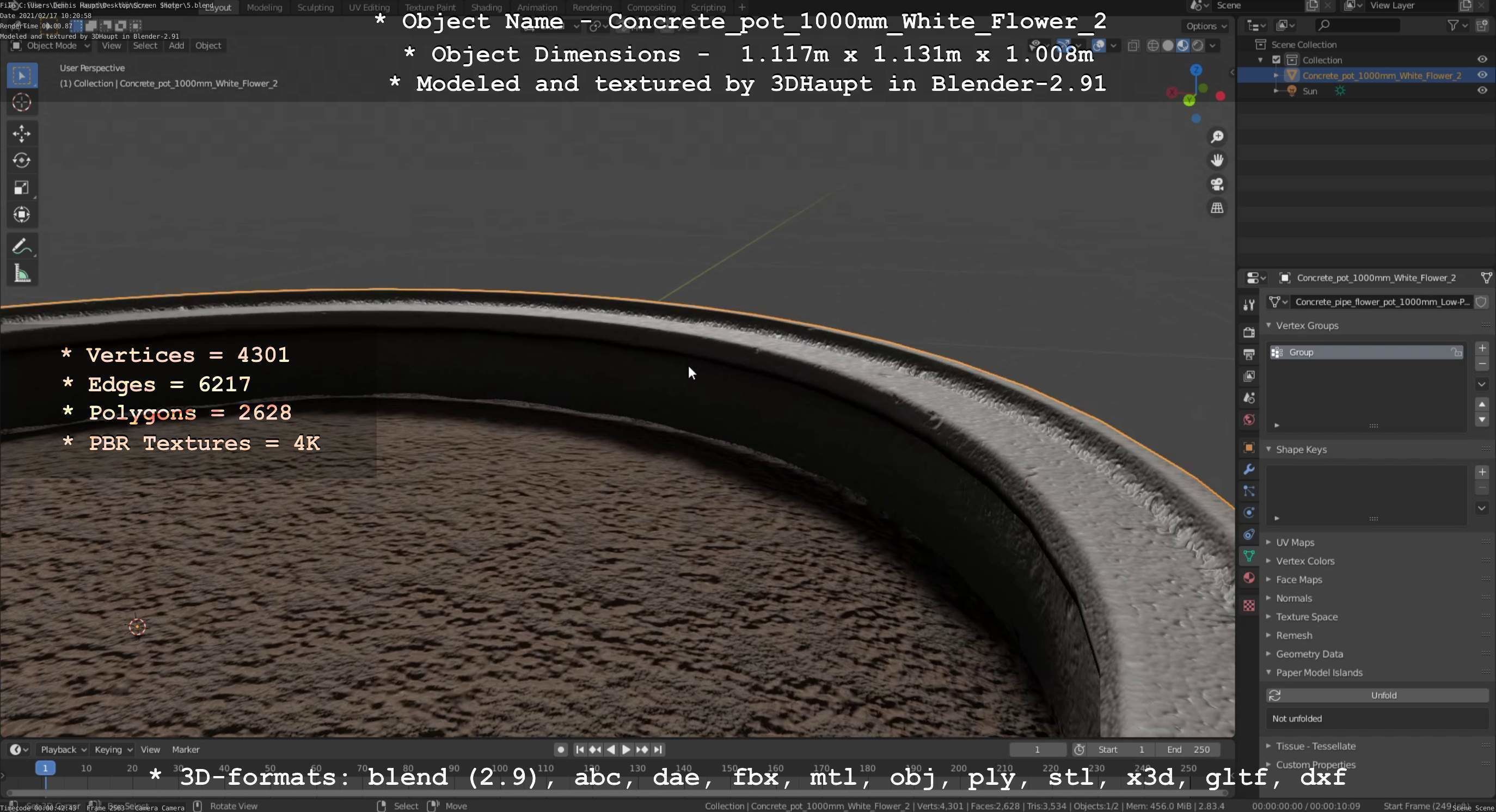The width and height of the screenshot is (1496, 812).
Task: Open Scene properties tab
Action: pyautogui.click(x=1249, y=398)
